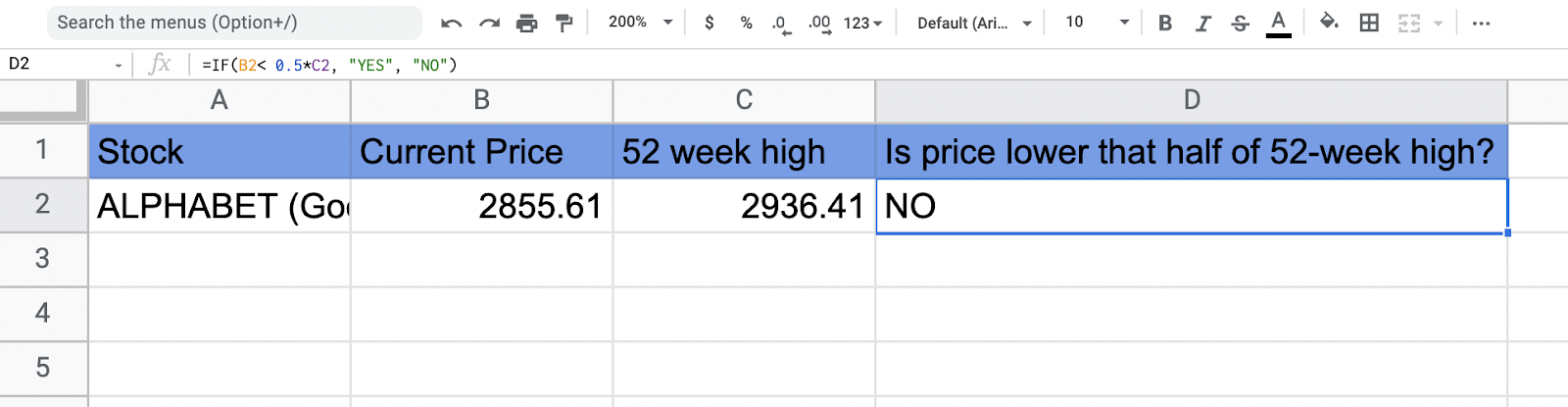Select column C header

[x=745, y=100]
